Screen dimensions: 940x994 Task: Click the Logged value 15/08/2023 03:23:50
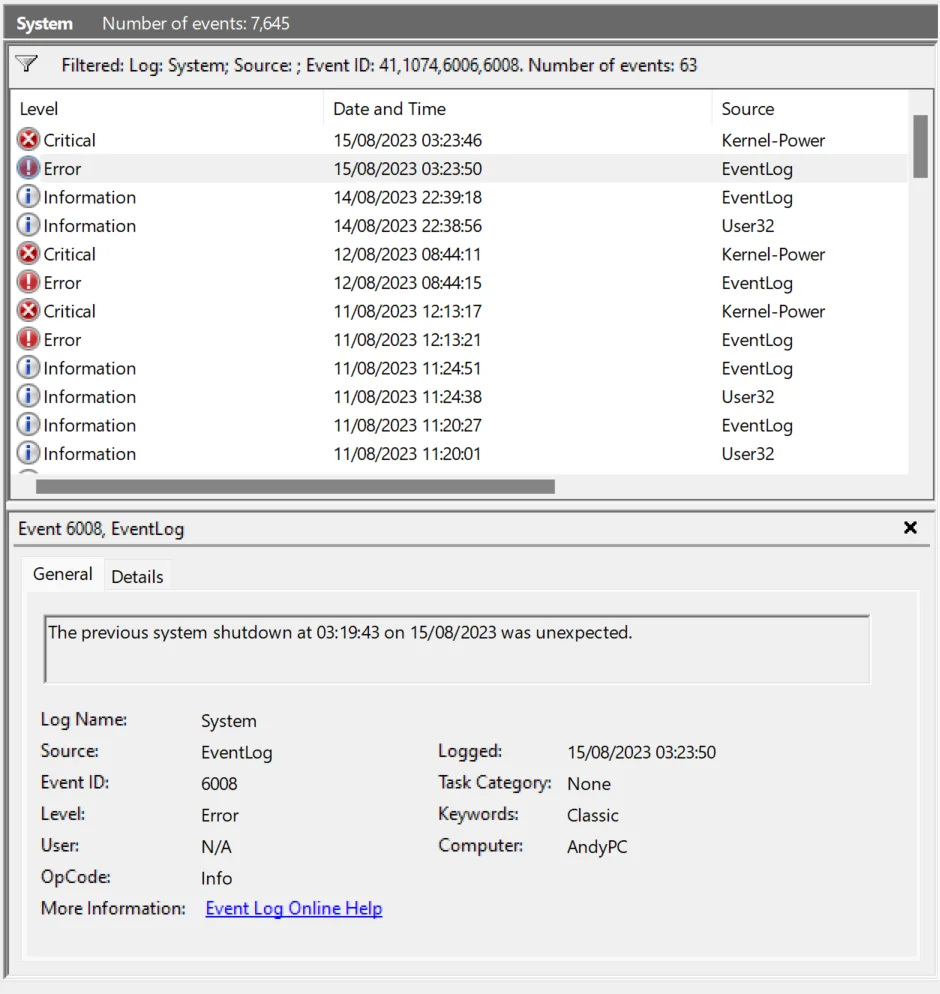coord(641,752)
